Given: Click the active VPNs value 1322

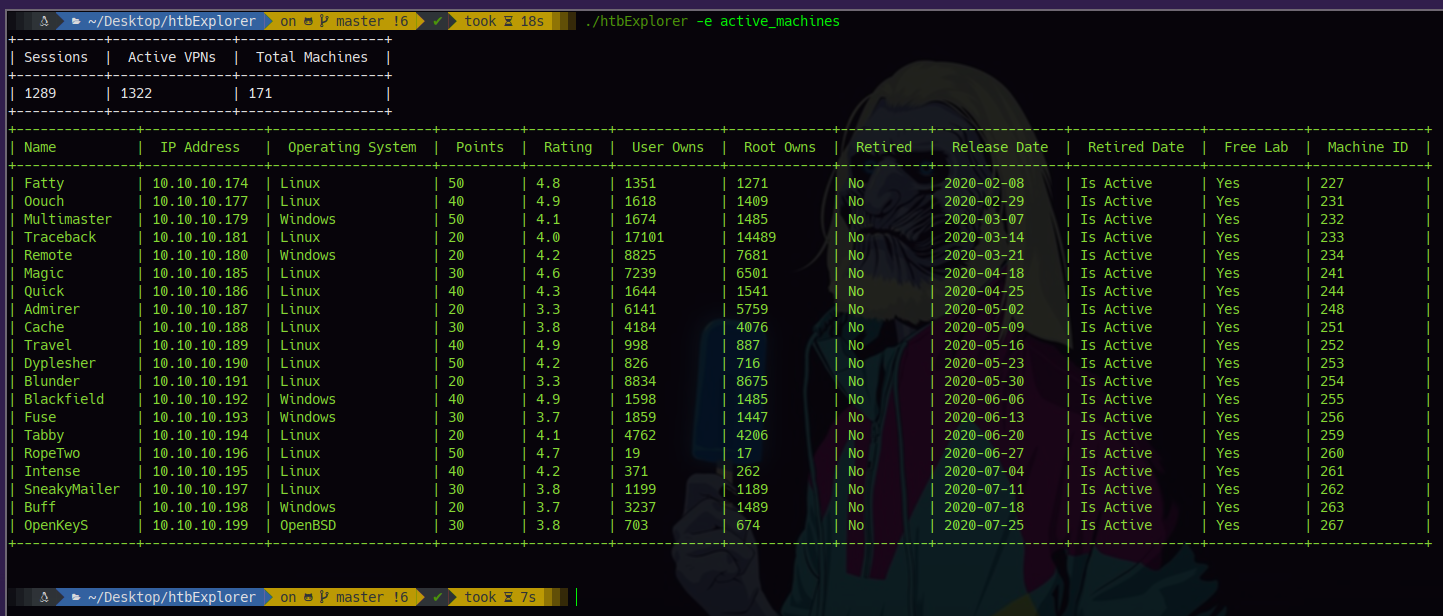Looking at the screenshot, I should (x=136, y=93).
